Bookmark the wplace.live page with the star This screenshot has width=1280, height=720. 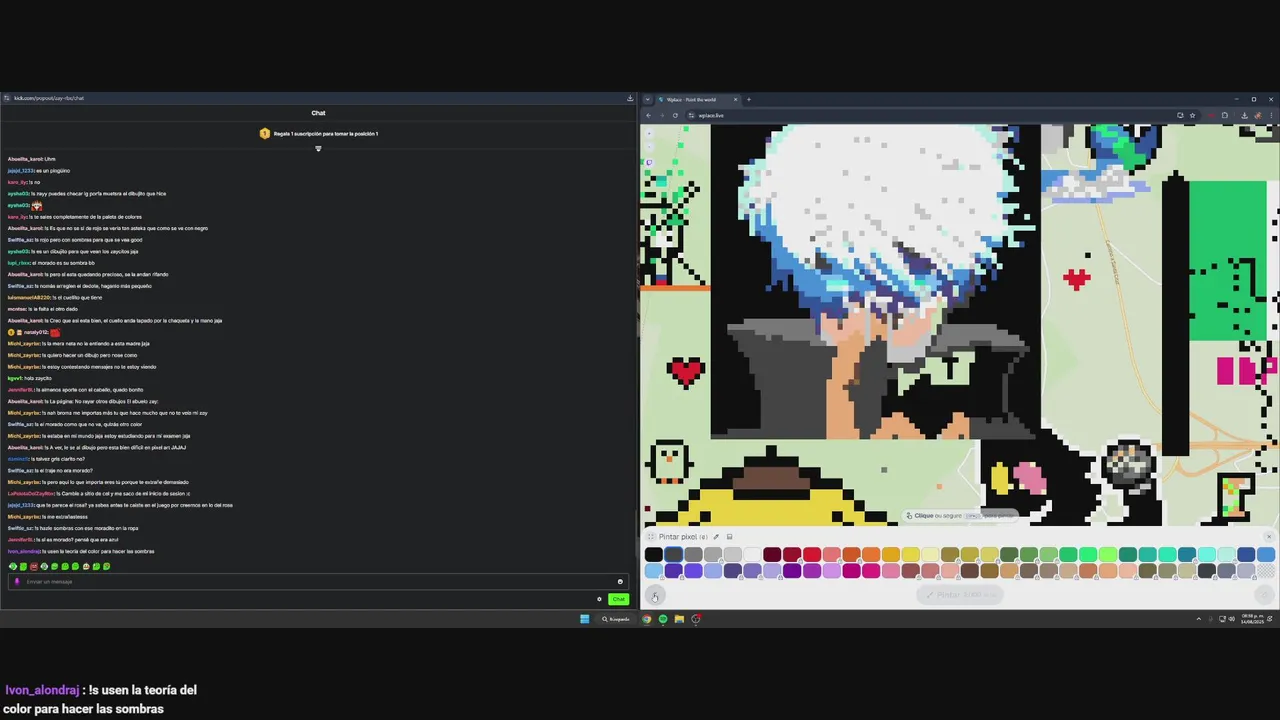[1192, 115]
